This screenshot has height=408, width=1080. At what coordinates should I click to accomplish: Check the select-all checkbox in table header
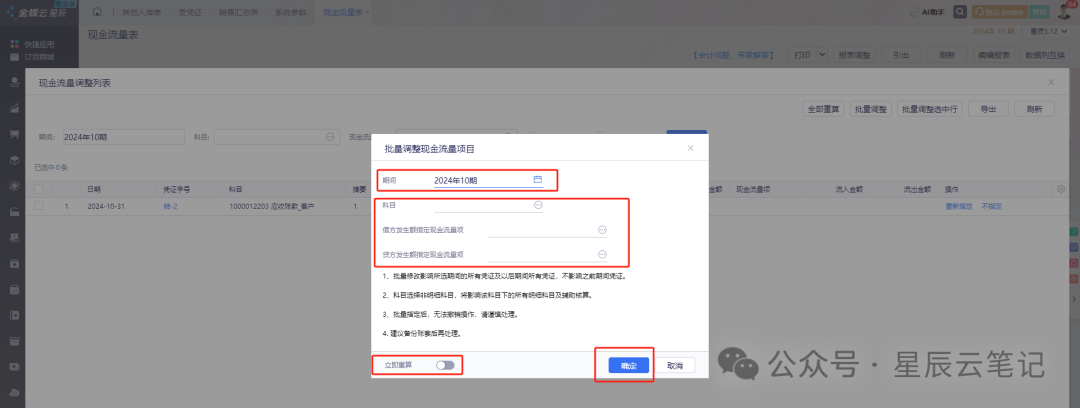pyautogui.click(x=39, y=188)
